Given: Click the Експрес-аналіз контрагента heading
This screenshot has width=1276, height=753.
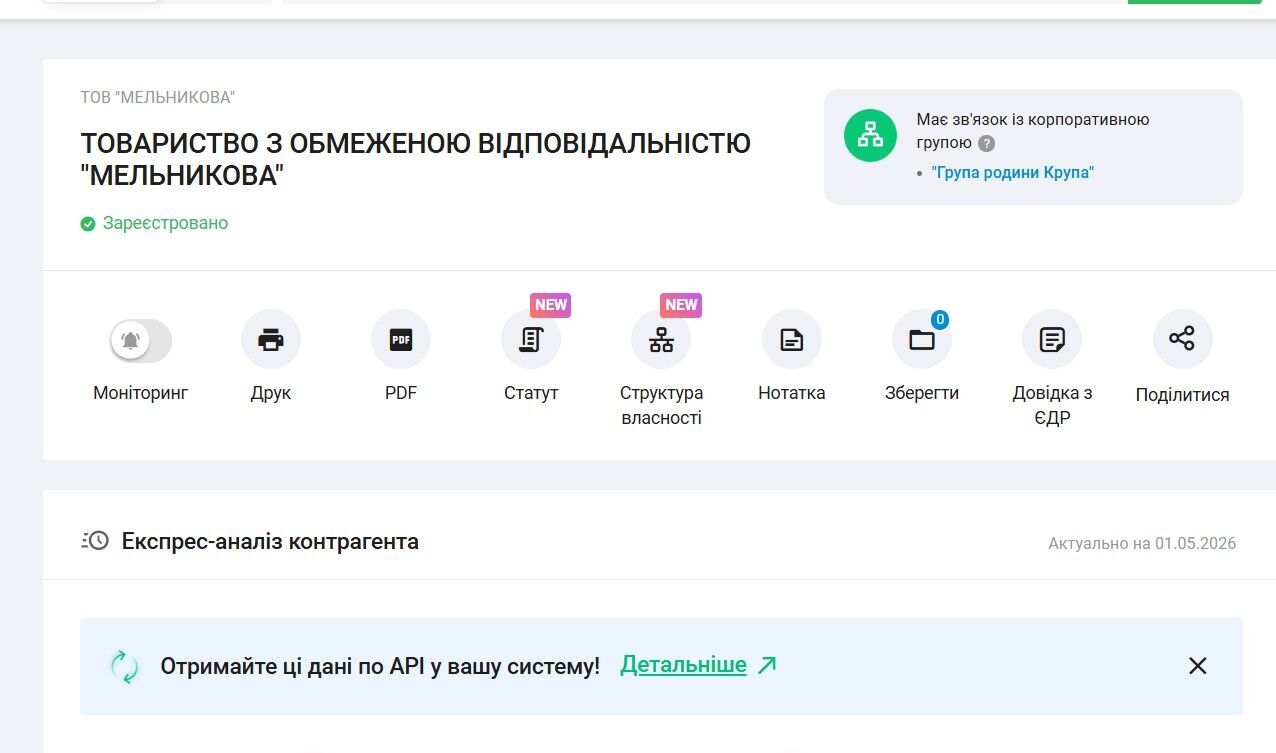Looking at the screenshot, I should pyautogui.click(x=270, y=542).
